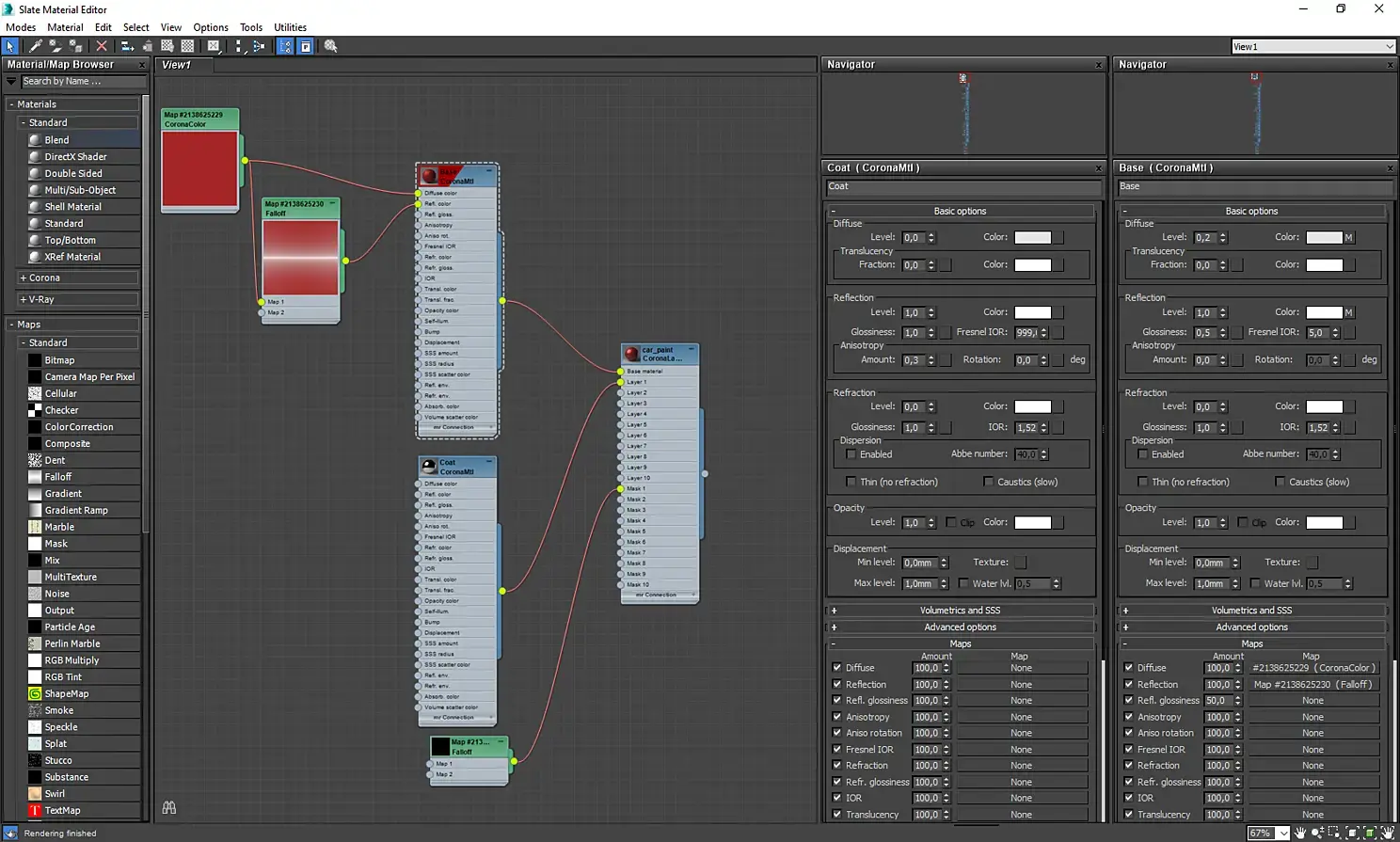Click the red X Delete Selected icon
The width and height of the screenshot is (1400, 842).
pyautogui.click(x=102, y=46)
